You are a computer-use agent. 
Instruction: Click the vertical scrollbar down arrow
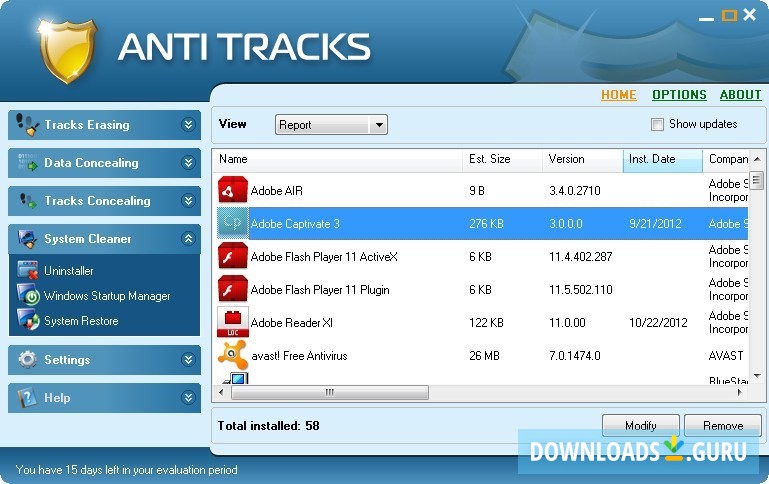757,377
